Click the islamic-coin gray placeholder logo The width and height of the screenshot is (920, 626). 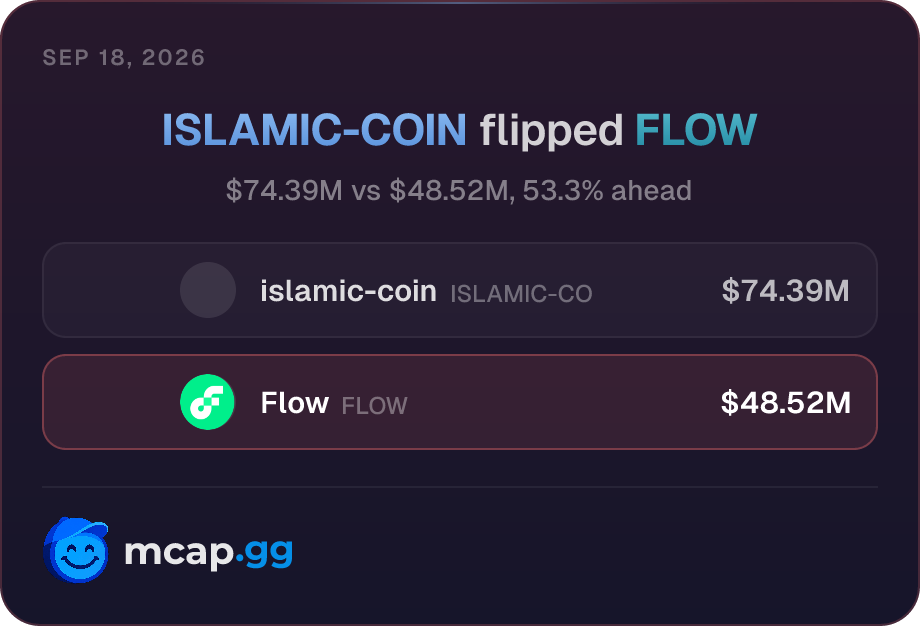[208, 290]
